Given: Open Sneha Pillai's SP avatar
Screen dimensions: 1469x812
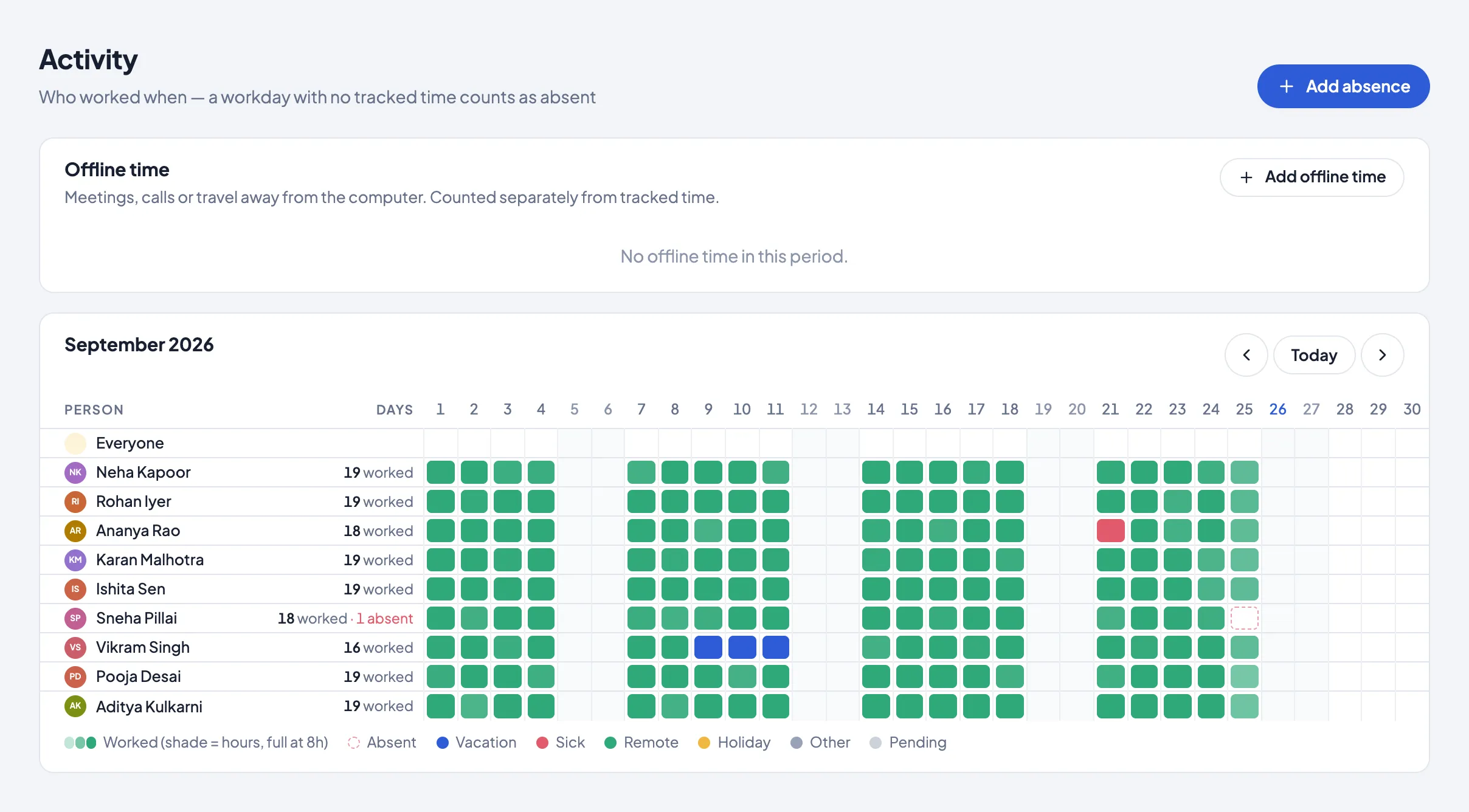Looking at the screenshot, I should click(x=75, y=618).
